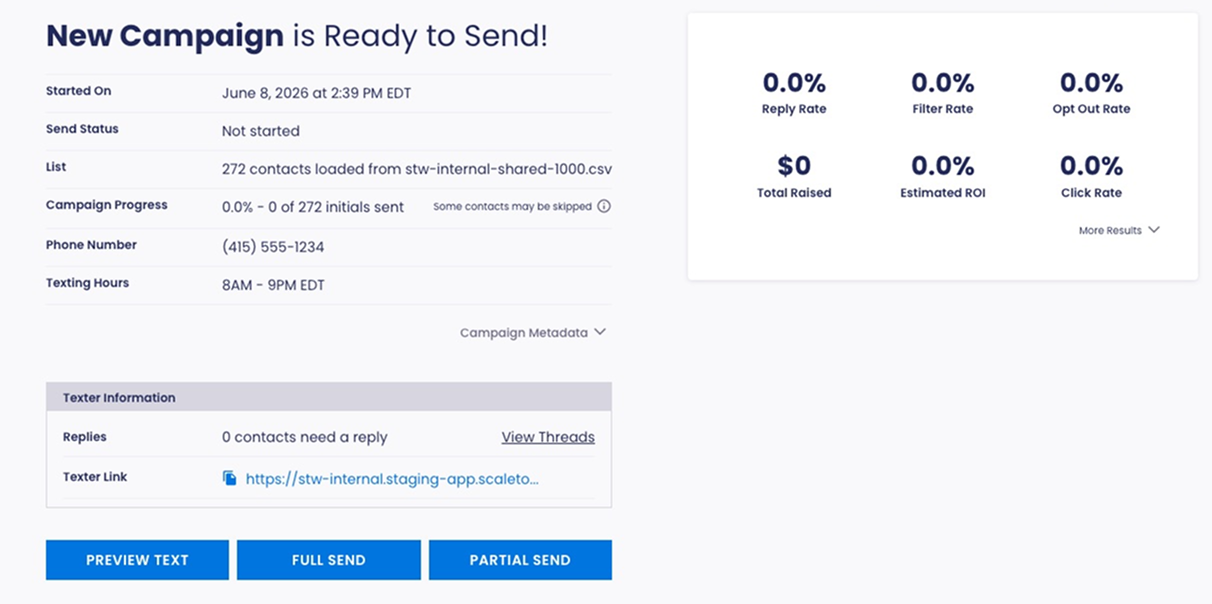Image resolution: width=1212 pixels, height=604 pixels.
Task: Click the Opt Out Rate statistic
Action: pyautogui.click(x=1091, y=92)
